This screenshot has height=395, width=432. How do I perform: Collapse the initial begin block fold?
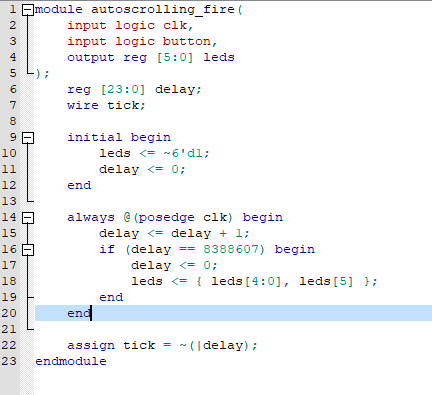coord(28,138)
